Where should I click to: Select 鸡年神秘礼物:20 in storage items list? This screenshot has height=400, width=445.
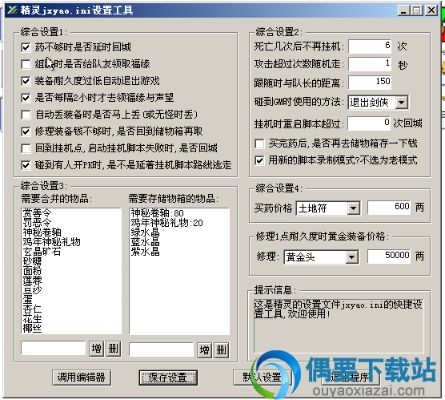(167, 223)
